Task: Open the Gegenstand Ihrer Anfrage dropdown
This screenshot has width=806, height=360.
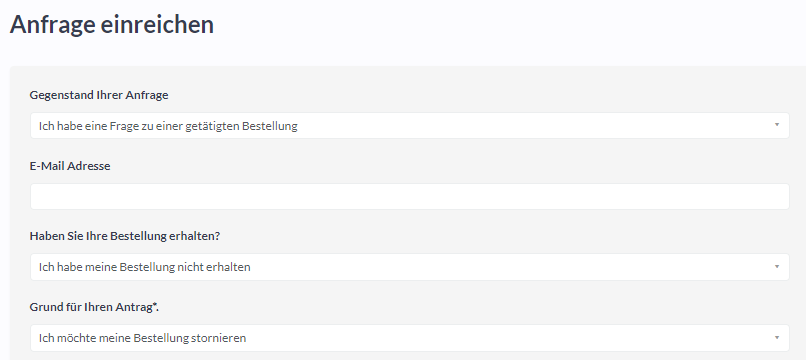Action: tap(410, 125)
